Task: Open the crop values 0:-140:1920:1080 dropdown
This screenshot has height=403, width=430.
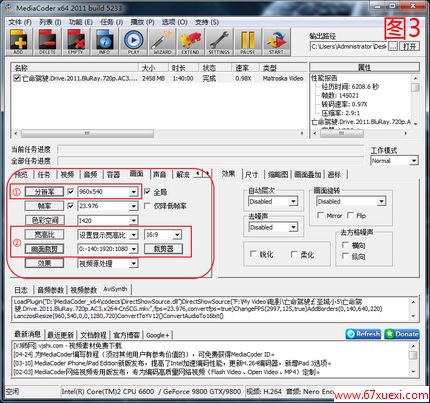Action: pyautogui.click(x=133, y=249)
